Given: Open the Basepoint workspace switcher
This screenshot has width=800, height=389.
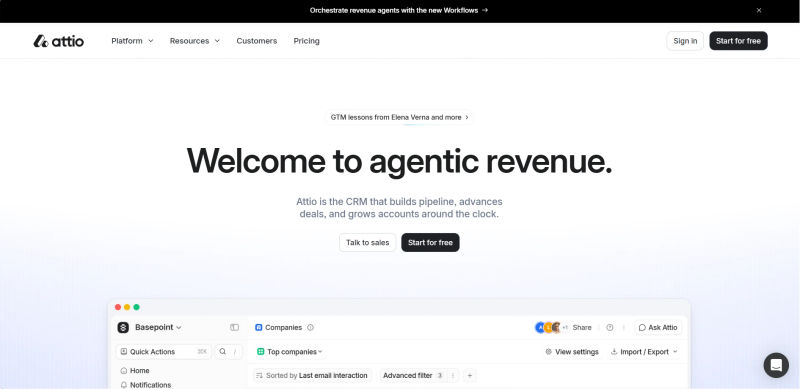Looking at the screenshot, I should [x=158, y=327].
